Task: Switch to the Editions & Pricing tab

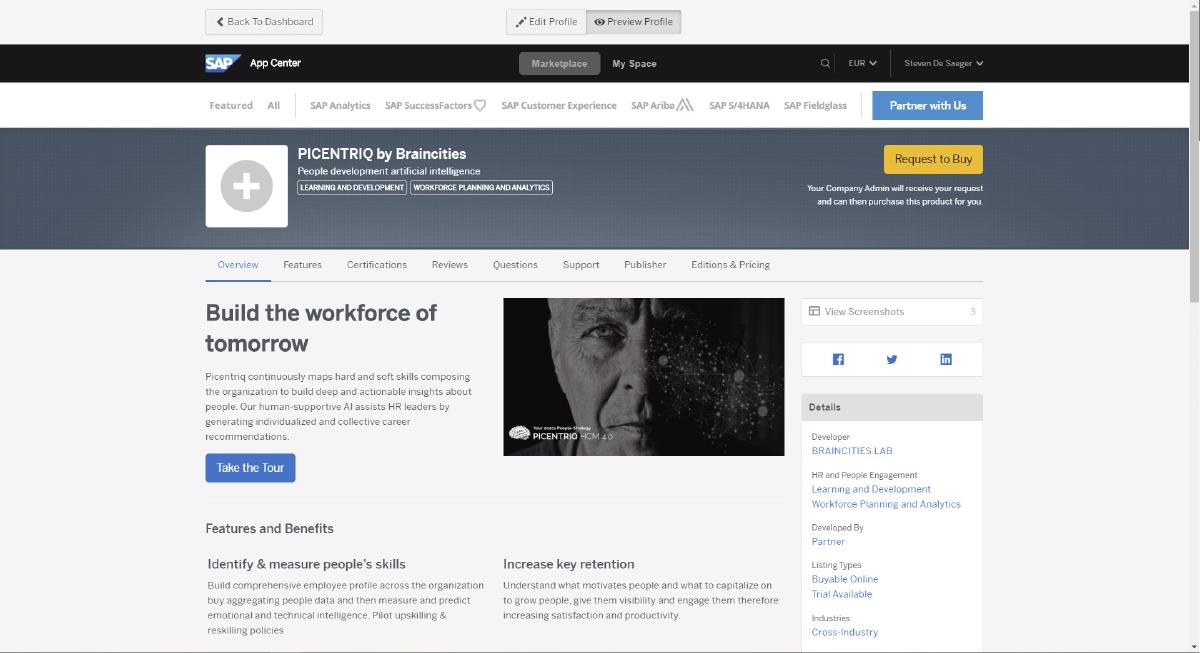Action: [x=730, y=265]
